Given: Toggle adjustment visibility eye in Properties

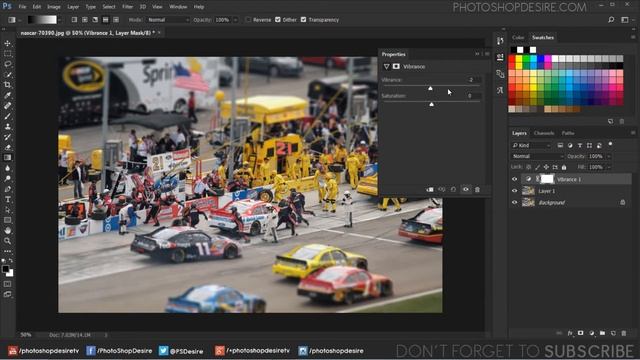Looking at the screenshot, I should [x=466, y=189].
